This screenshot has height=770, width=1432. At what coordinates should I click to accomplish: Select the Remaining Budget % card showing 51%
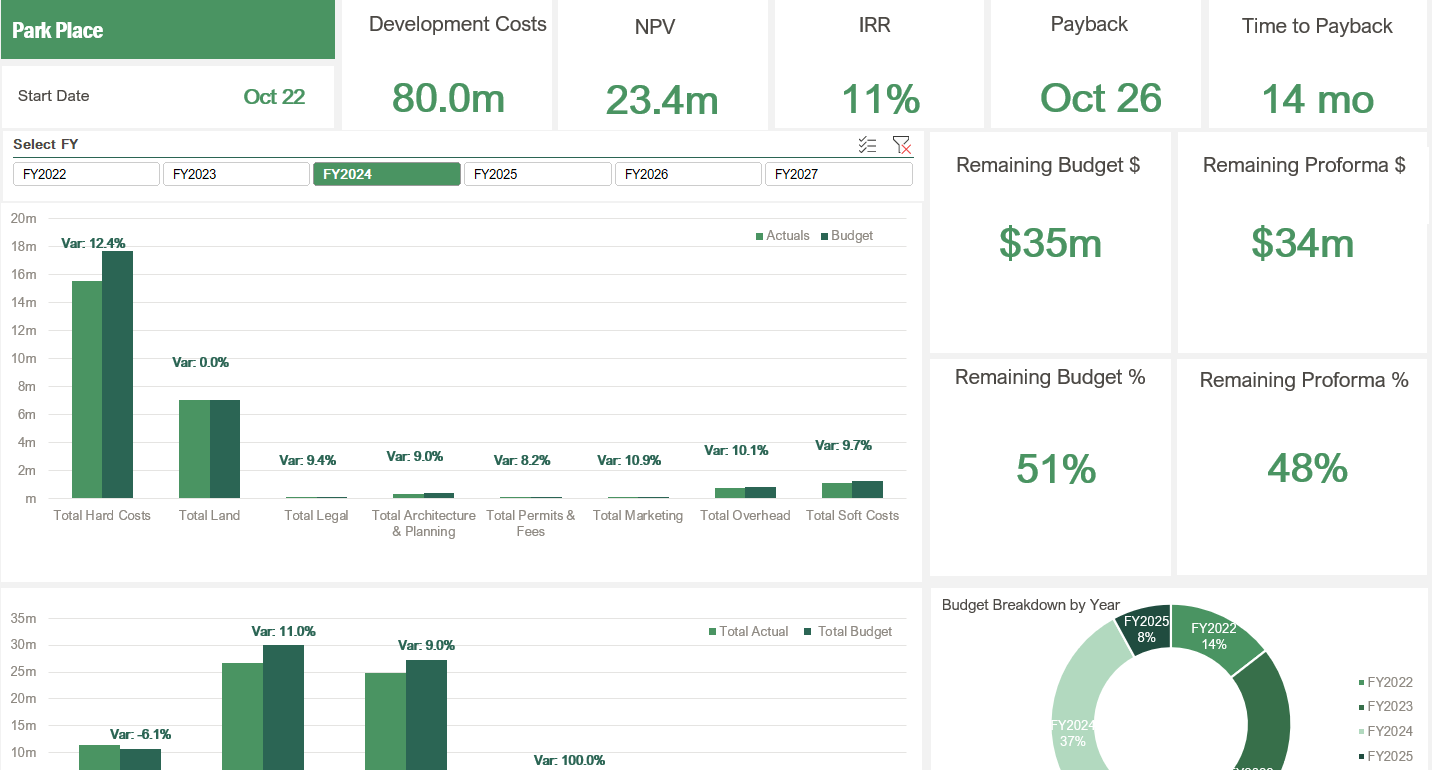tap(1050, 466)
